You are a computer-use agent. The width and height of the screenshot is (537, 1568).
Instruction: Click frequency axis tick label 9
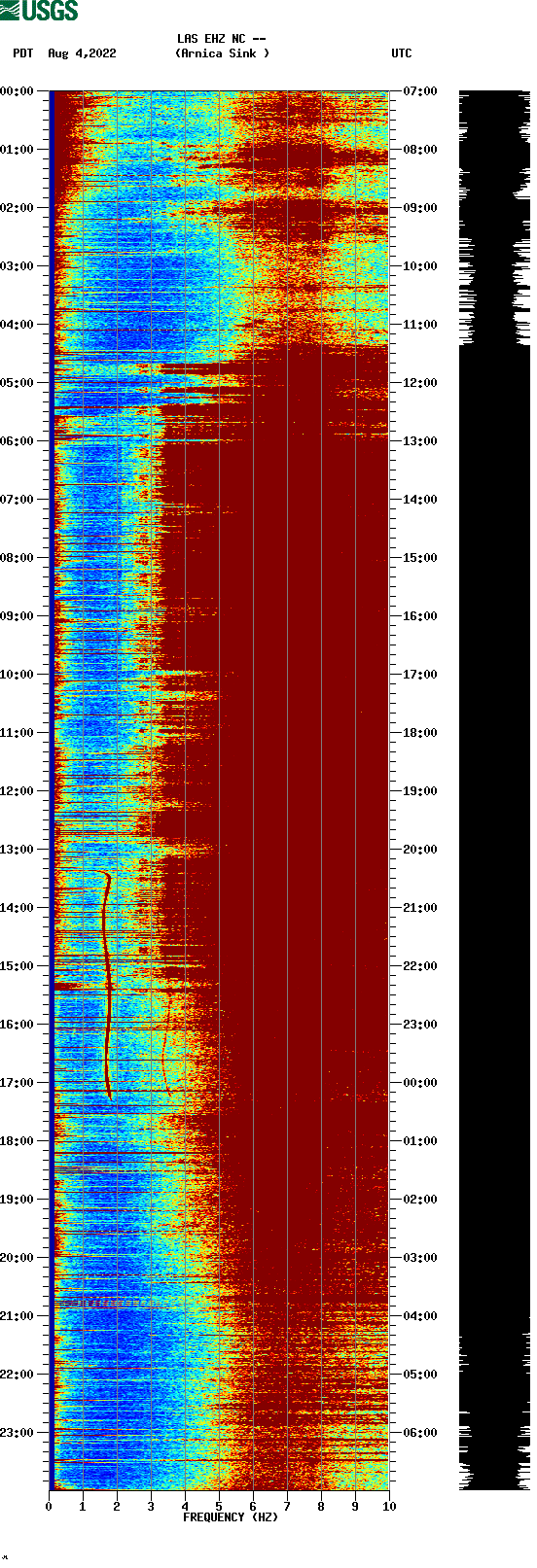point(355,1506)
